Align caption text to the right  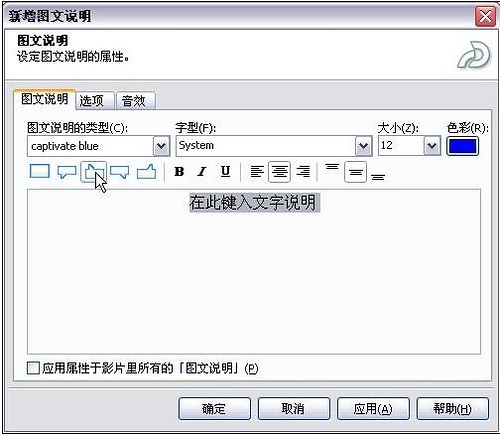(303, 172)
